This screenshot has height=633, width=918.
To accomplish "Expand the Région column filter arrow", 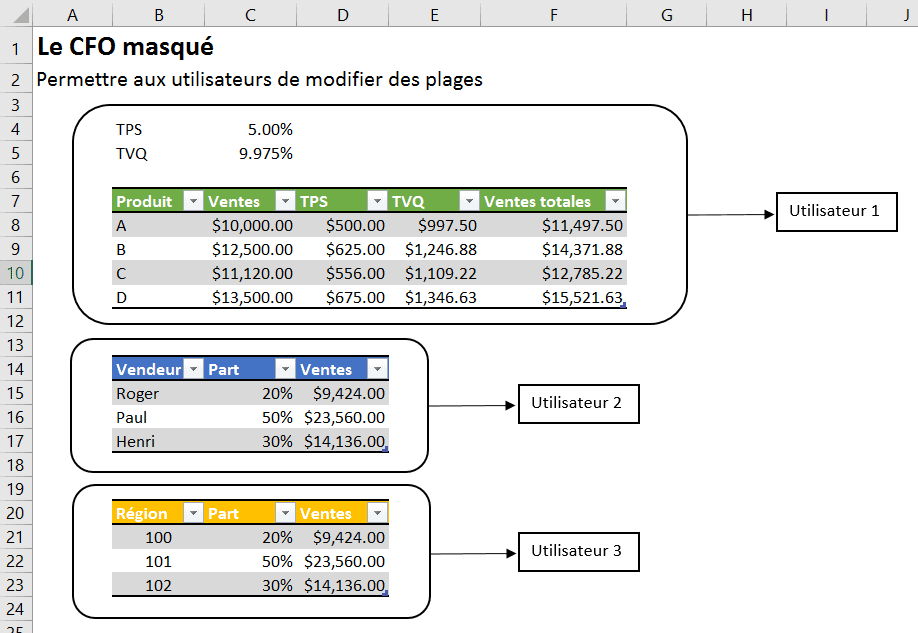I will coord(194,513).
